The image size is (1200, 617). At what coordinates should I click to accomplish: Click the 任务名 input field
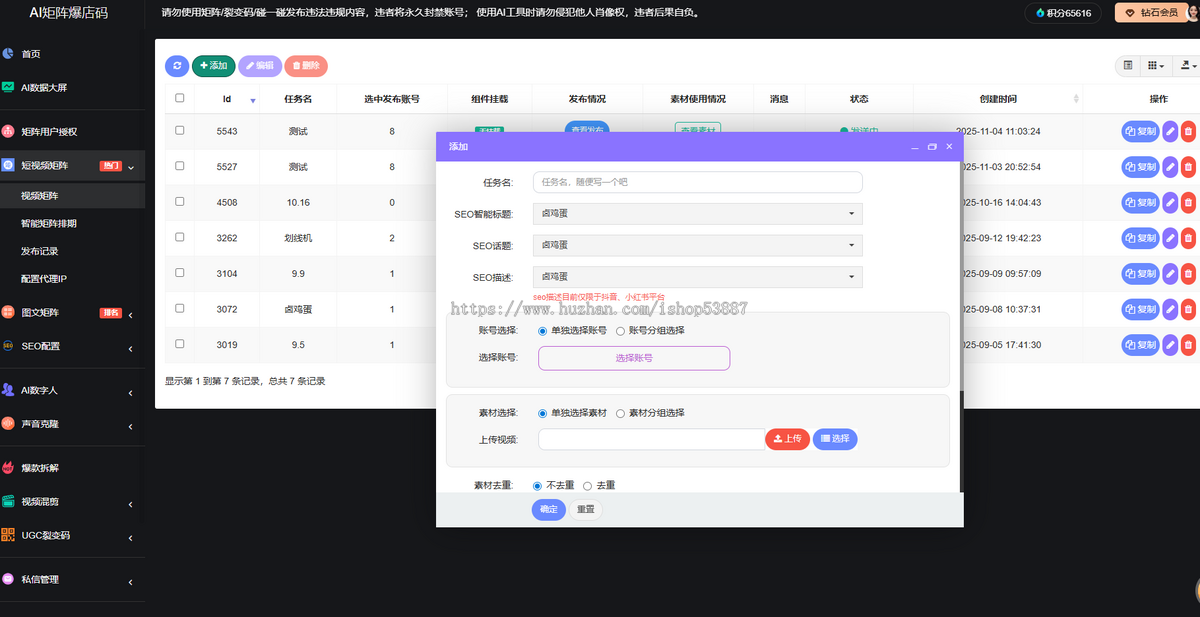point(698,182)
